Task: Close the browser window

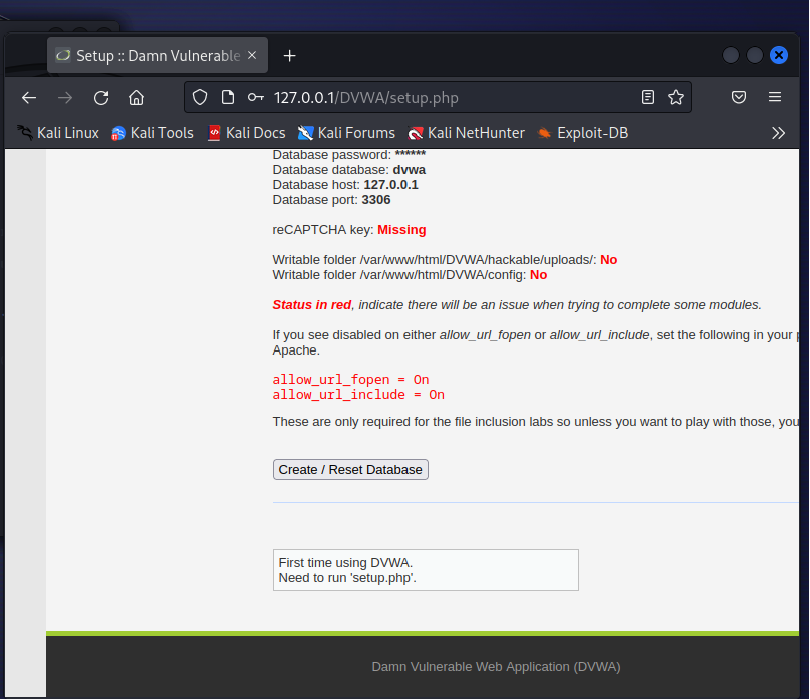Action: 779,55
